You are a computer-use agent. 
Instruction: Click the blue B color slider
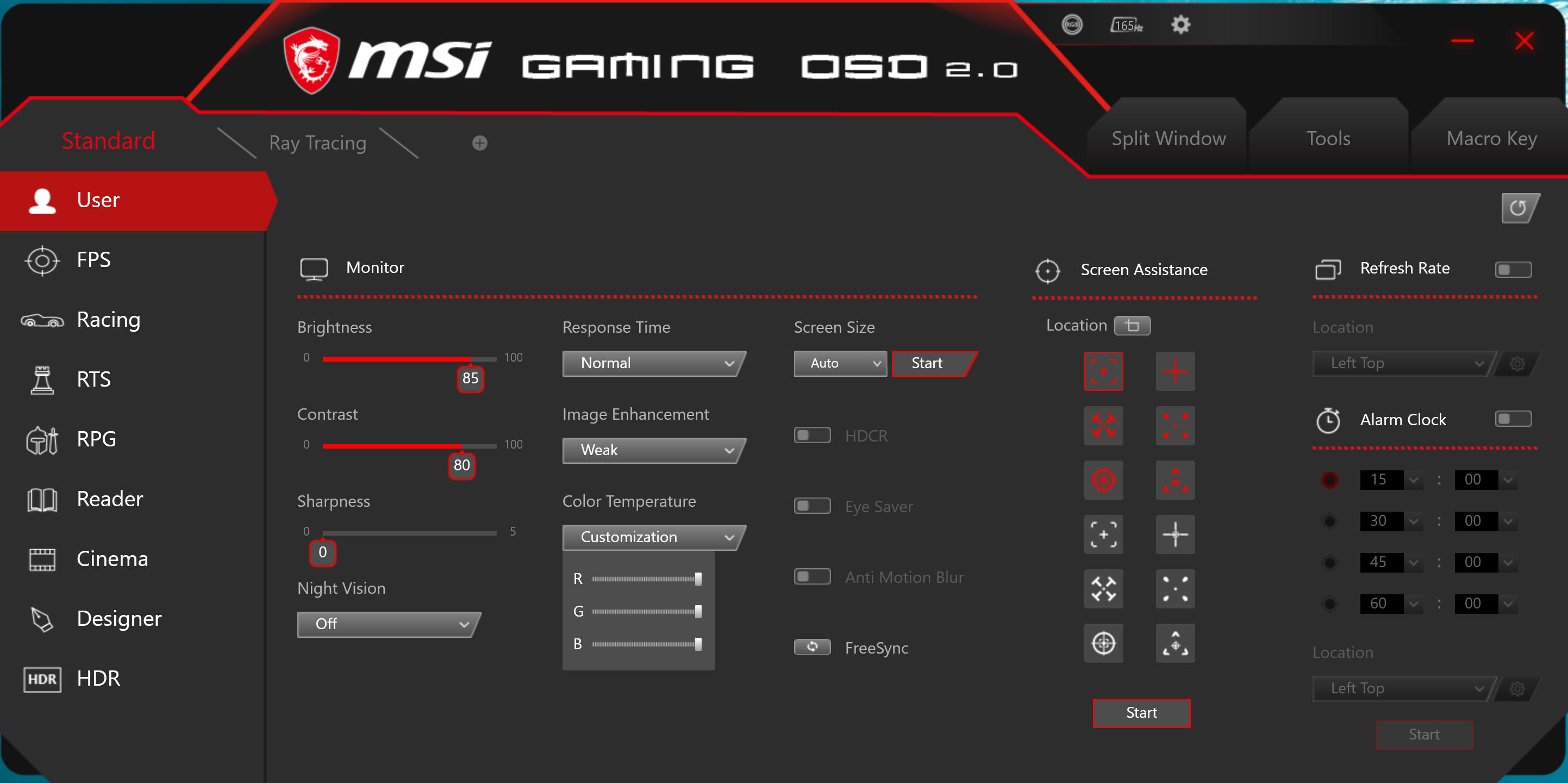[646, 644]
